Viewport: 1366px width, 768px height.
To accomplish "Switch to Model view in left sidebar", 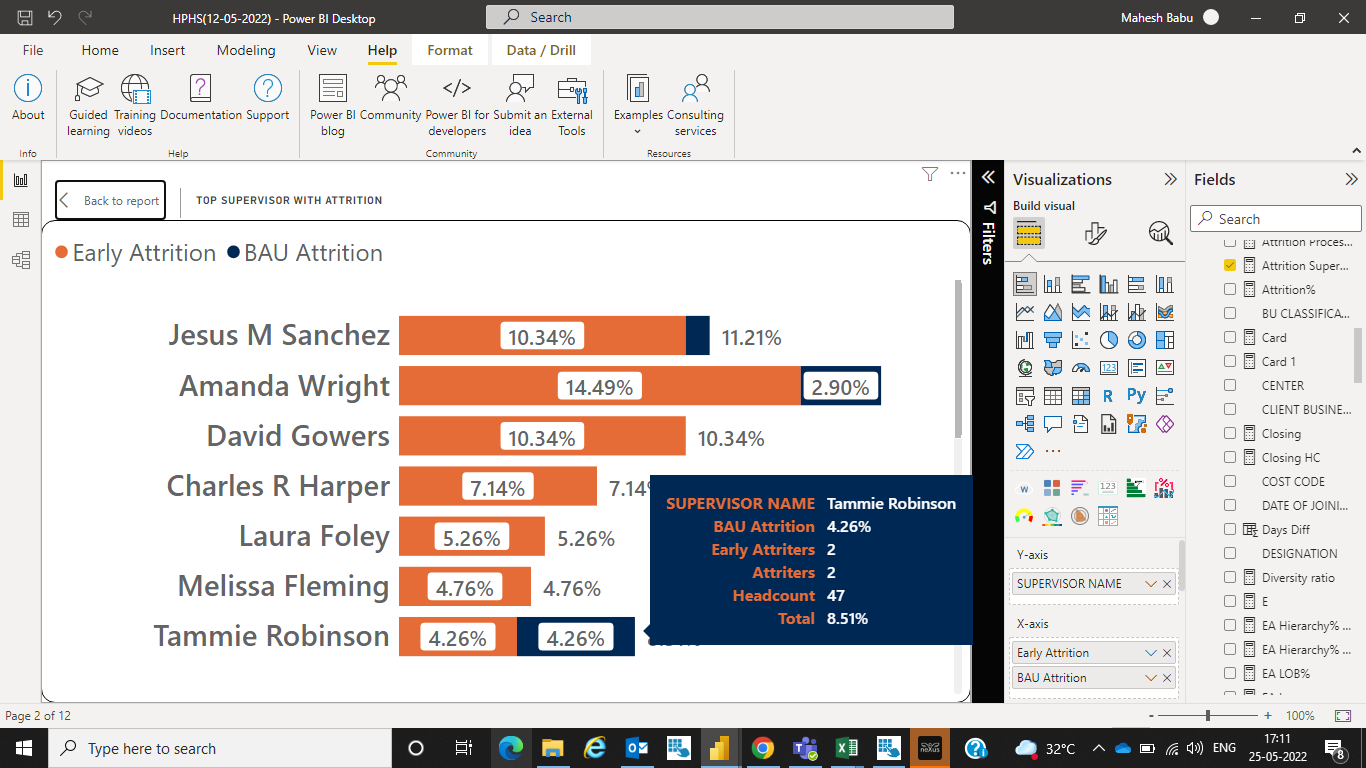I will pos(21,260).
